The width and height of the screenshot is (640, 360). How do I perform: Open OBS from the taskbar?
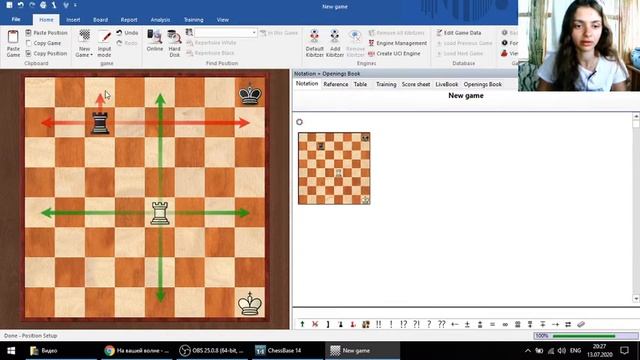(x=212, y=351)
